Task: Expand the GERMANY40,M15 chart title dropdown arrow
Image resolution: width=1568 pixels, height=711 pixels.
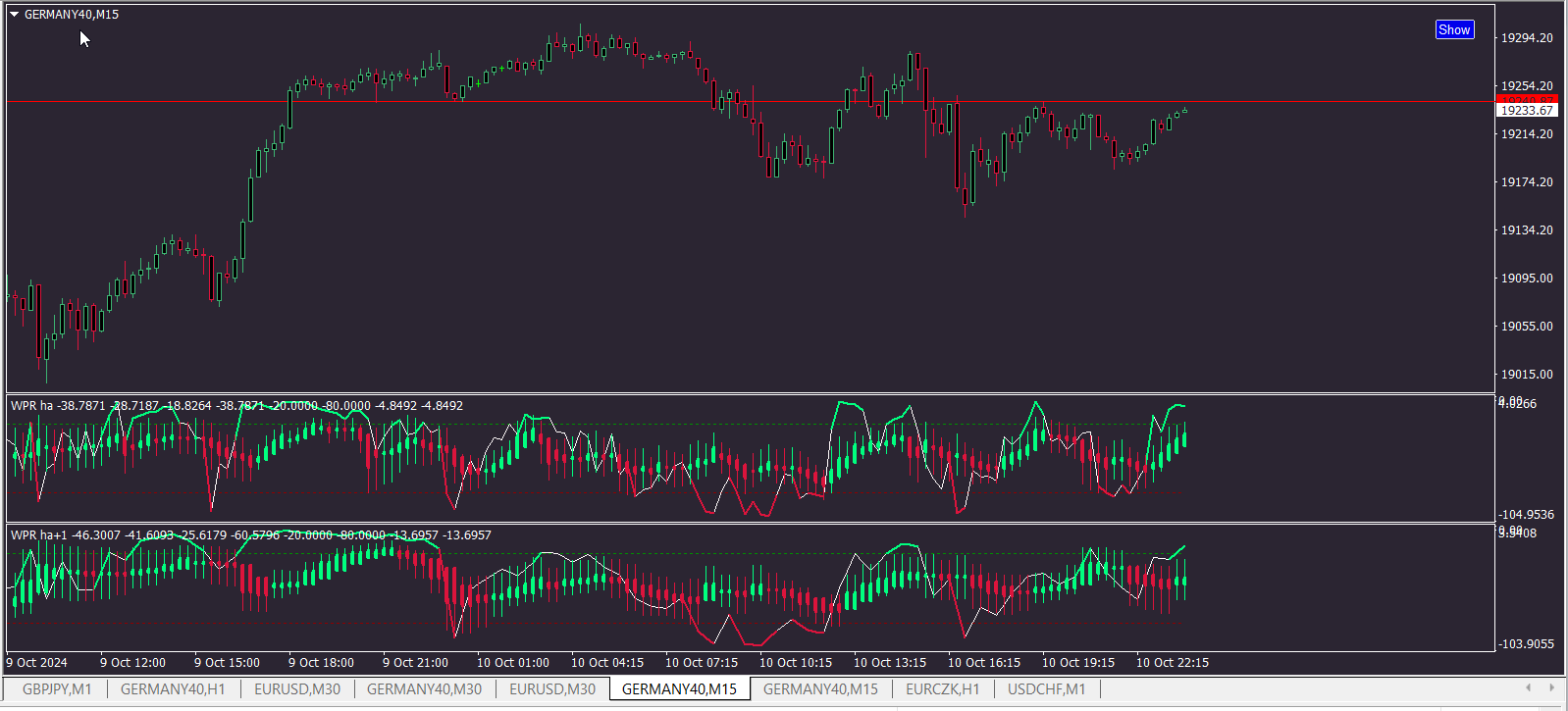Action: click(14, 15)
